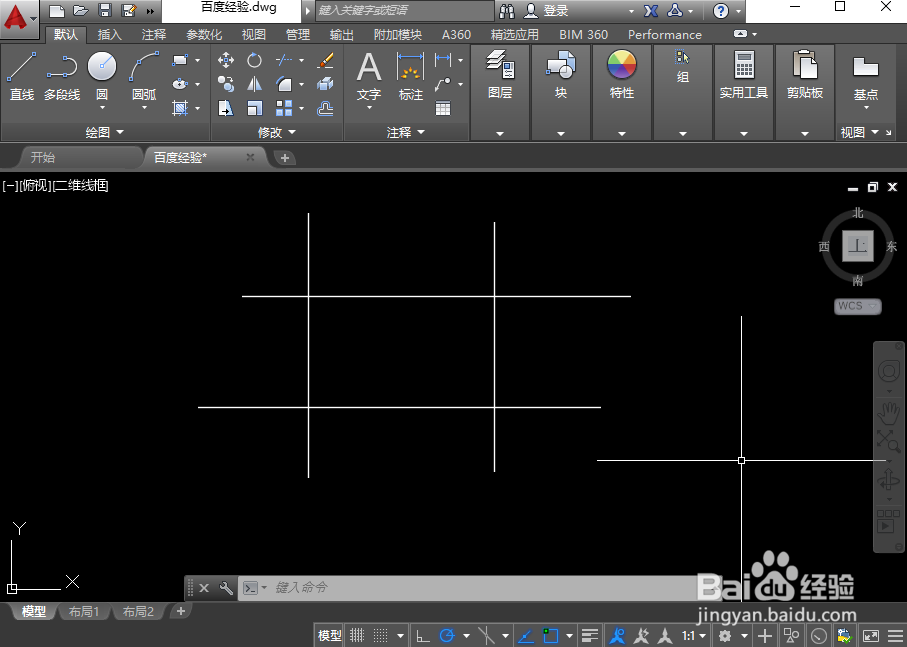Select the Stretch tool

226,108
